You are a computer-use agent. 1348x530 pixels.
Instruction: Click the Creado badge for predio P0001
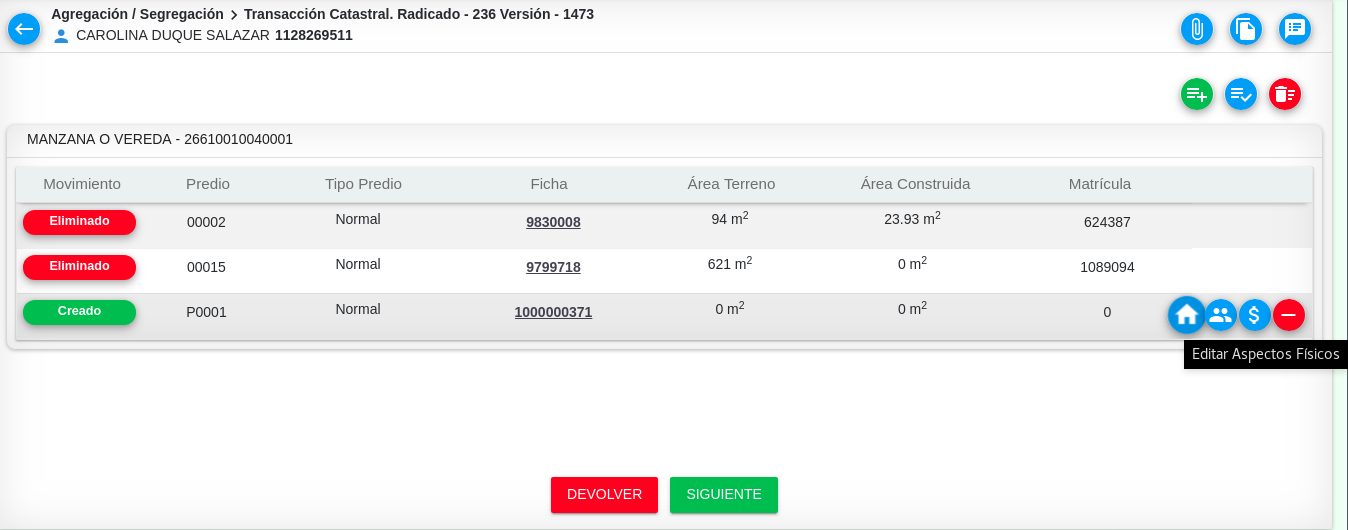79,312
